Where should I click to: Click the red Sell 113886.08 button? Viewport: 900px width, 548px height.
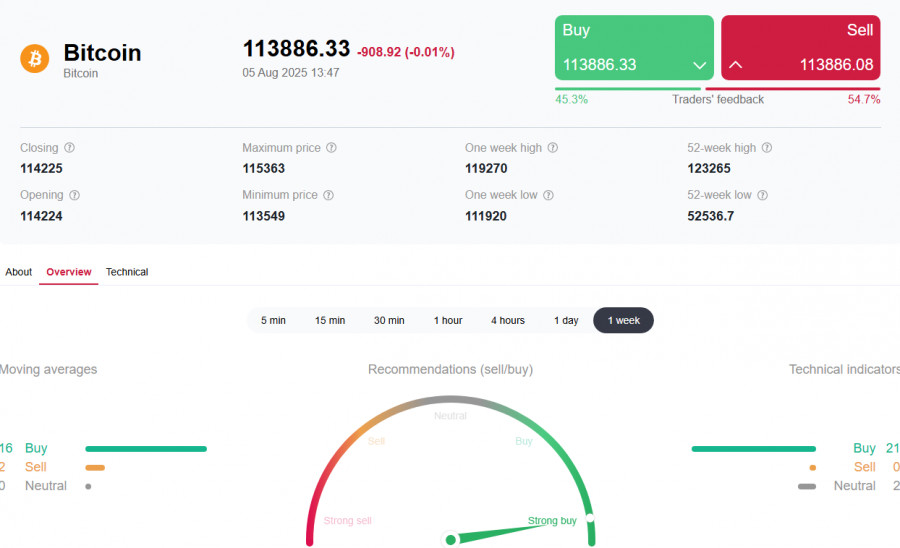point(801,48)
